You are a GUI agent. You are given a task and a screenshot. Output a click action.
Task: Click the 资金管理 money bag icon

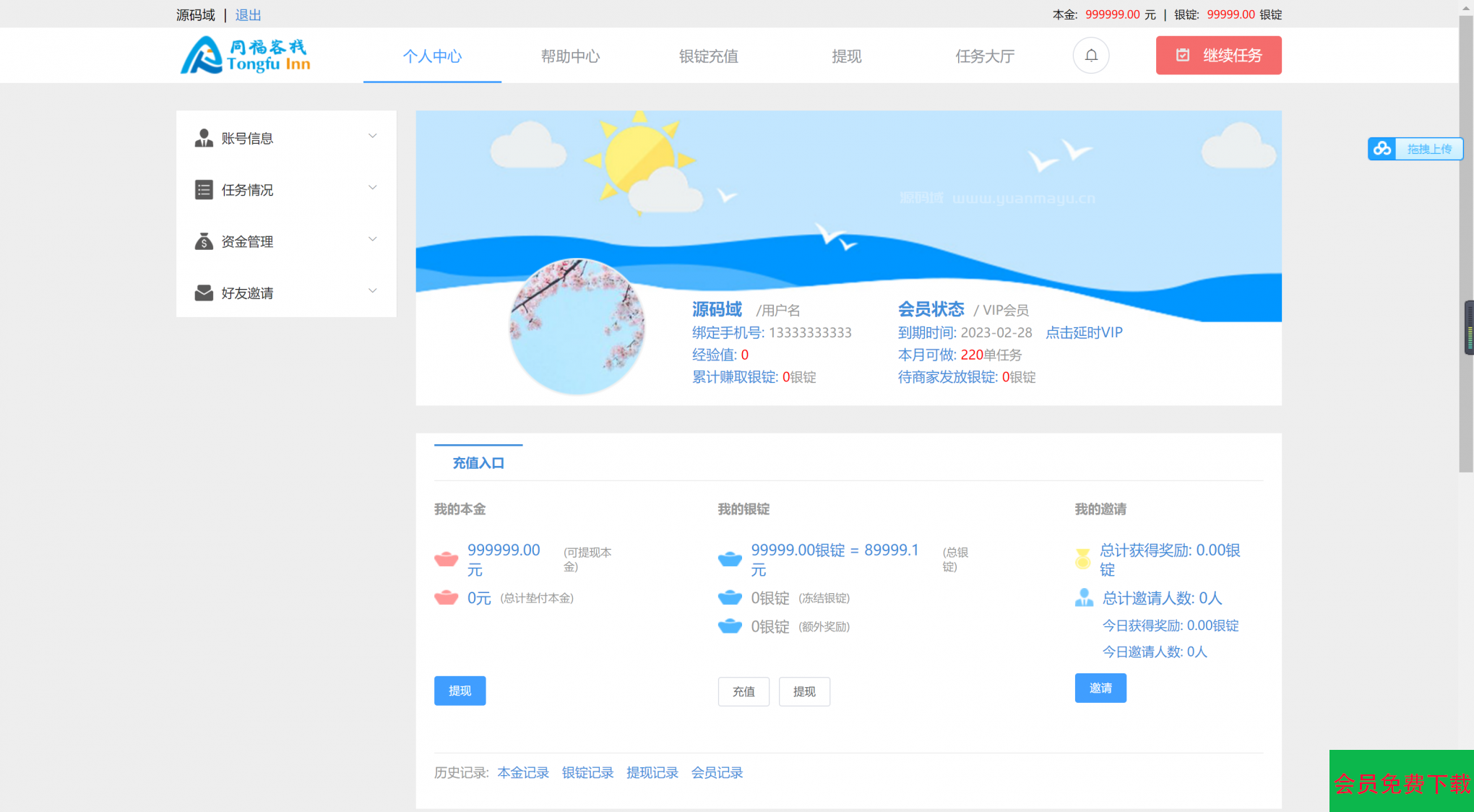tap(204, 241)
